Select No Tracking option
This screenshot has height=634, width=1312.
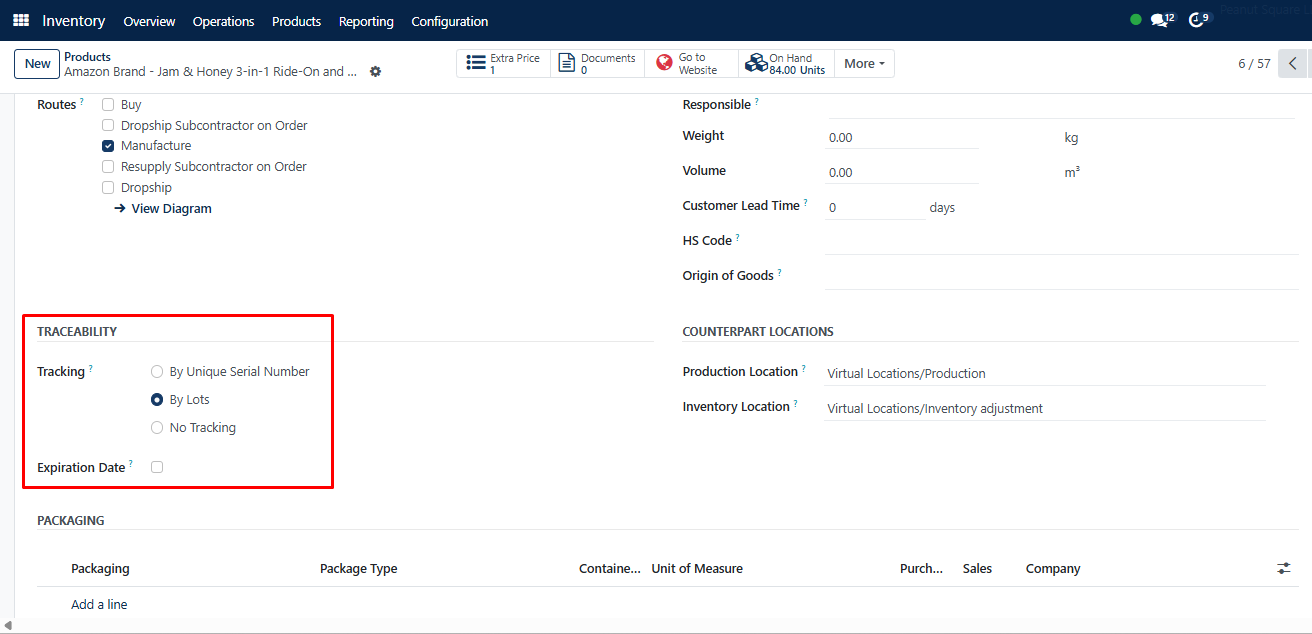click(157, 427)
